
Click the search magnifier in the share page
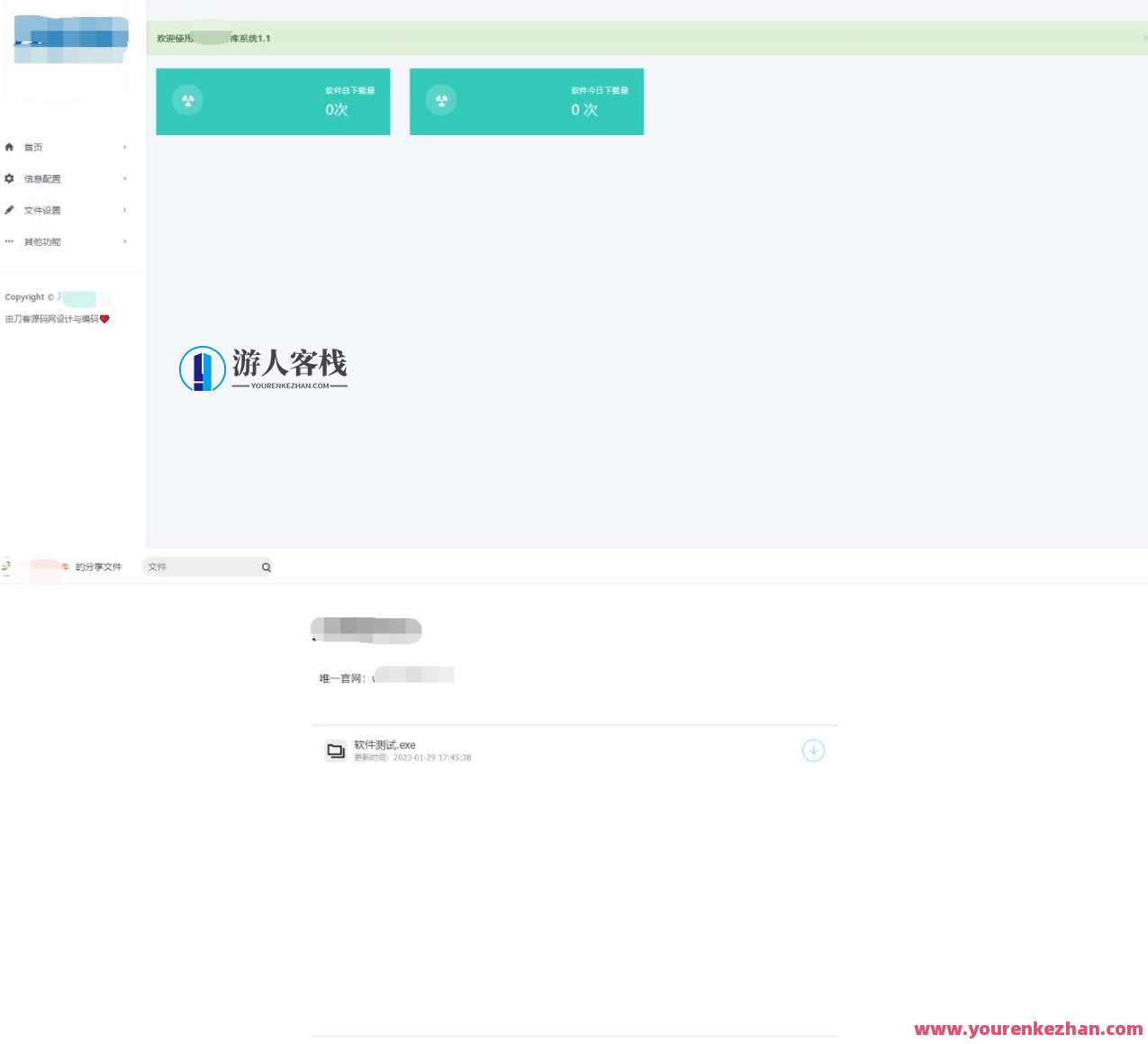point(266,567)
